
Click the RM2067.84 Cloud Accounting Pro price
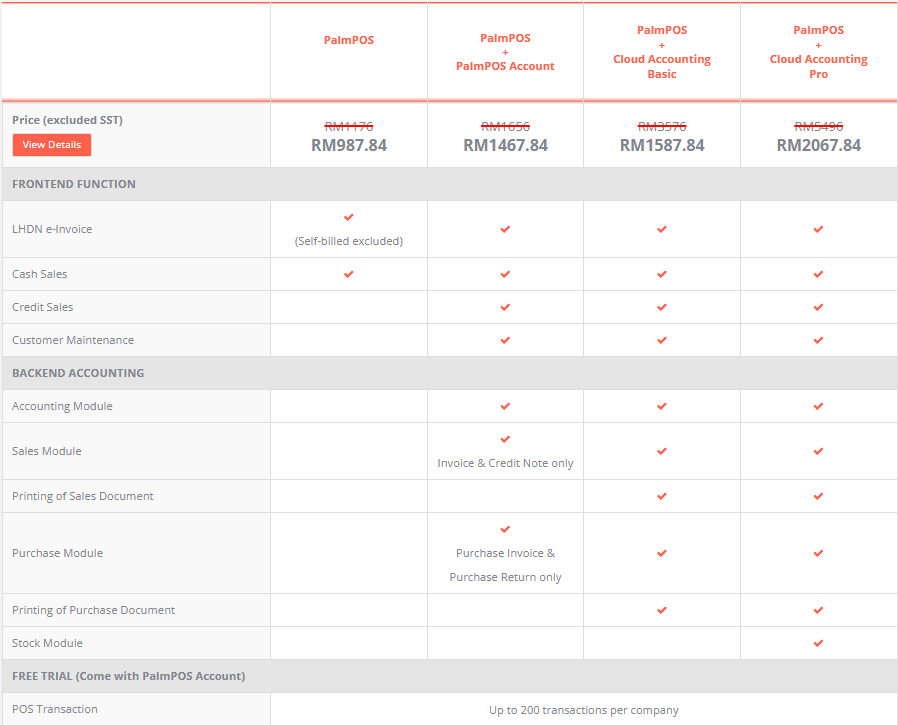coord(818,146)
